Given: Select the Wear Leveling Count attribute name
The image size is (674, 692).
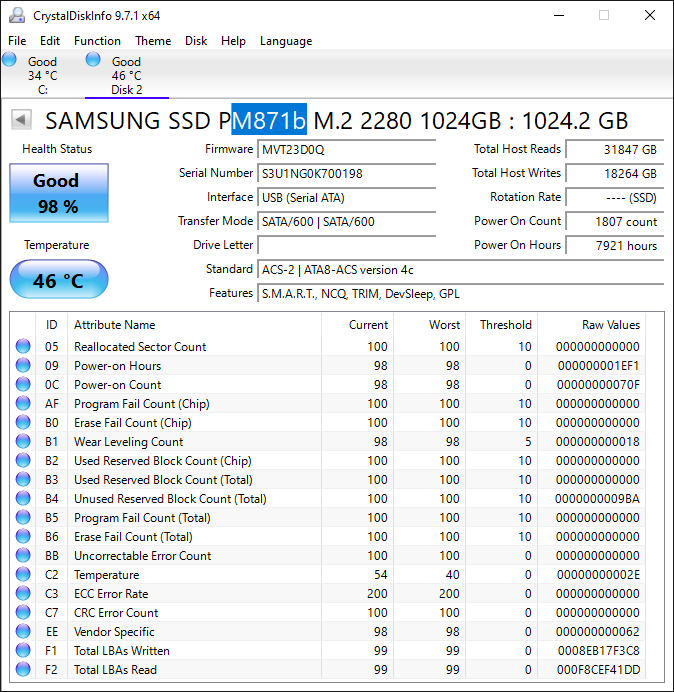Looking at the screenshot, I should point(128,442).
